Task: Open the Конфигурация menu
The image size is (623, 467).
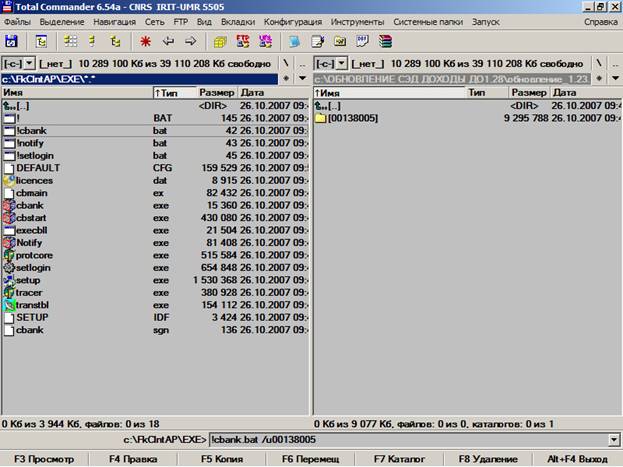Action: (x=293, y=22)
